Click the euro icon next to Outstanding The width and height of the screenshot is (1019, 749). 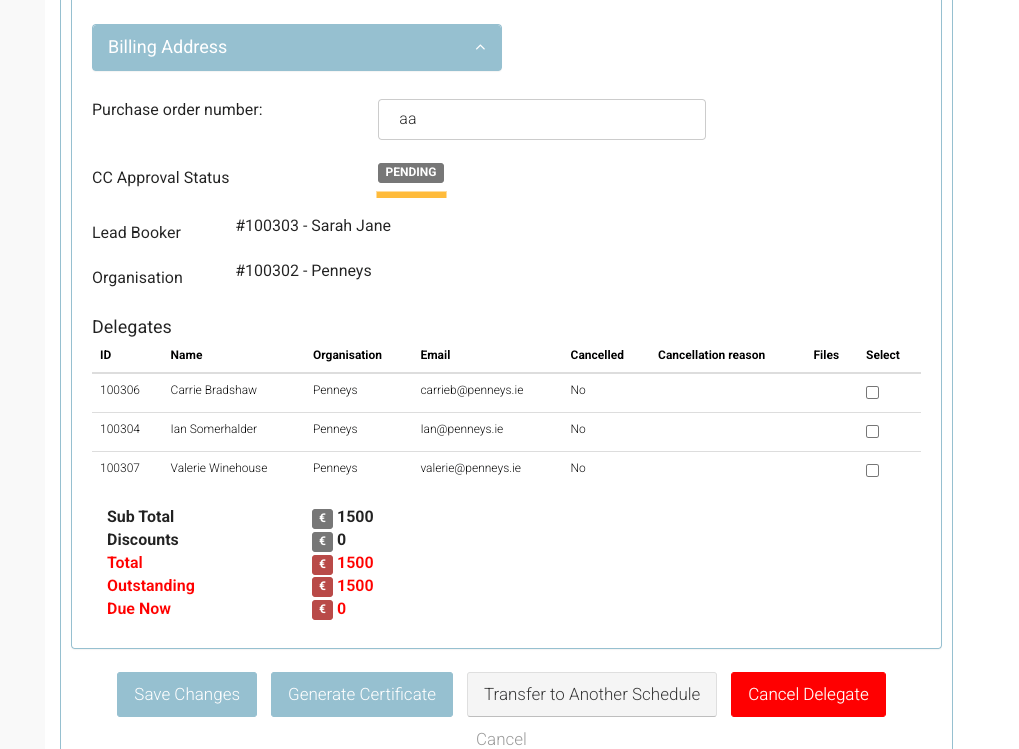[322, 586]
